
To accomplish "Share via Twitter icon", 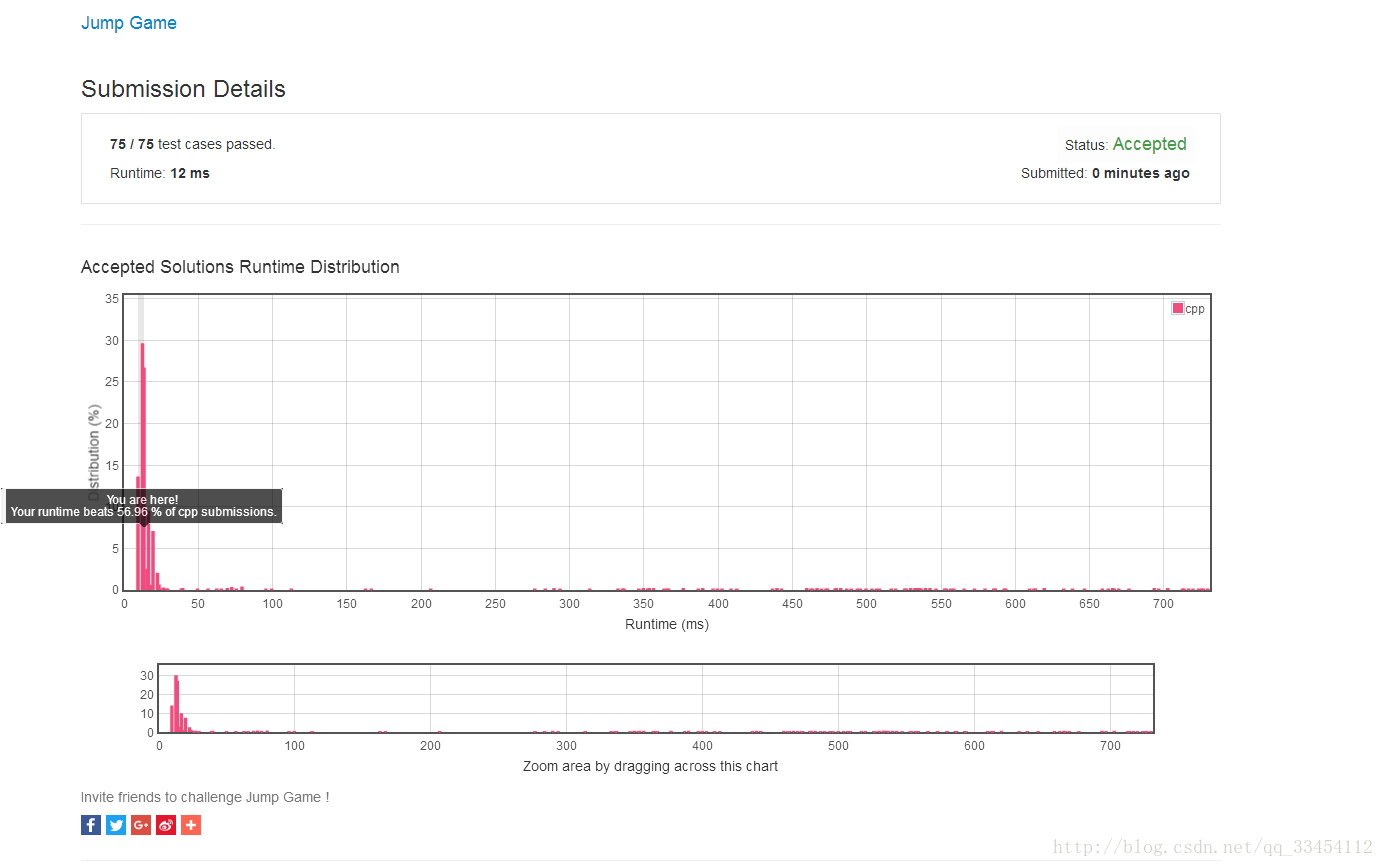I will [x=116, y=825].
